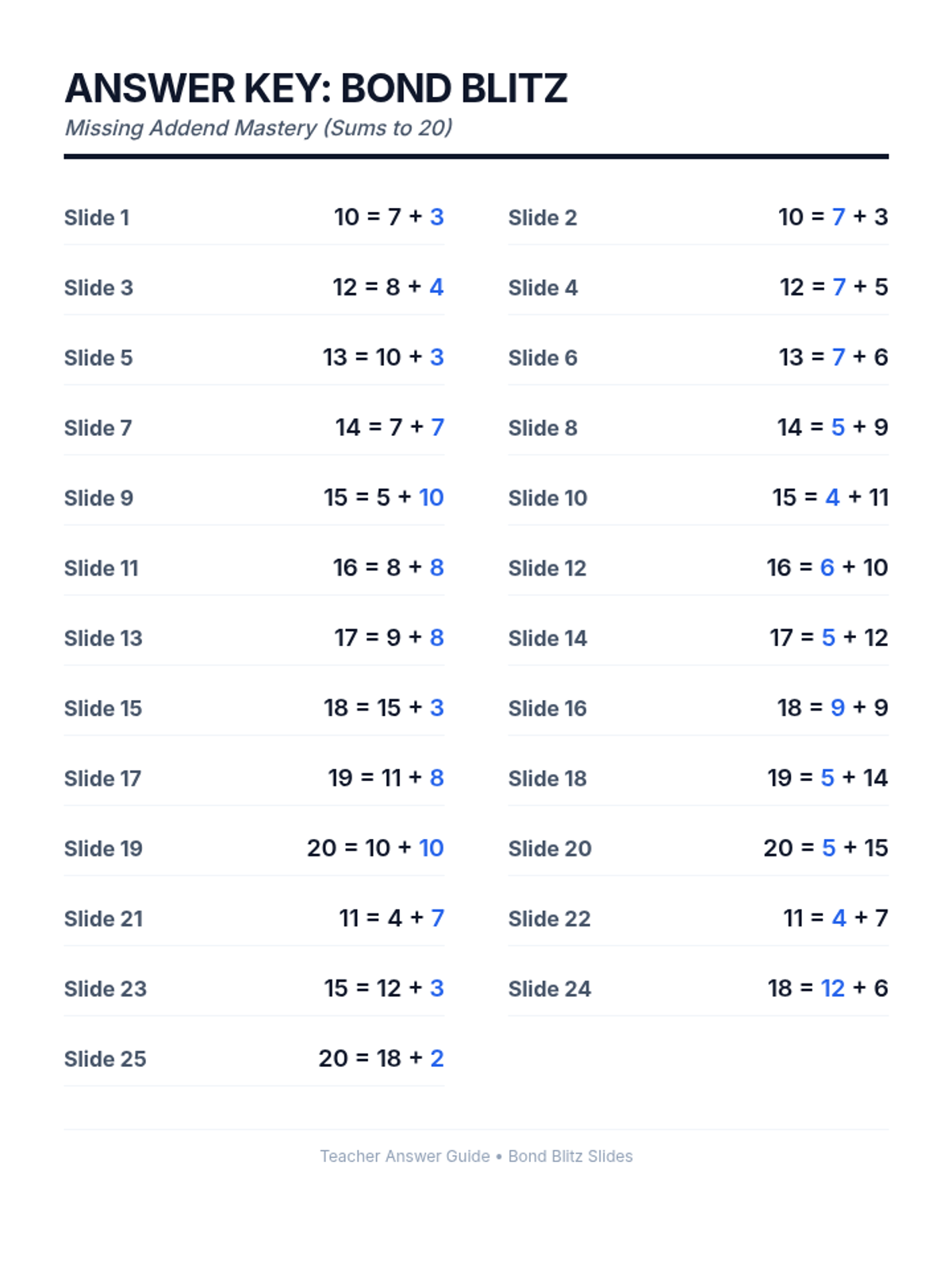This screenshot has height=1270, width=952.
Task: Select the Slide 9 label
Action: pos(98,498)
